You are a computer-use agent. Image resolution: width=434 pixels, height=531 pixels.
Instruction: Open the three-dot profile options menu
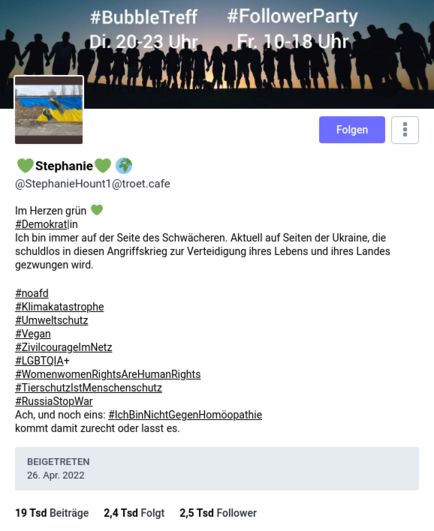pyautogui.click(x=405, y=130)
